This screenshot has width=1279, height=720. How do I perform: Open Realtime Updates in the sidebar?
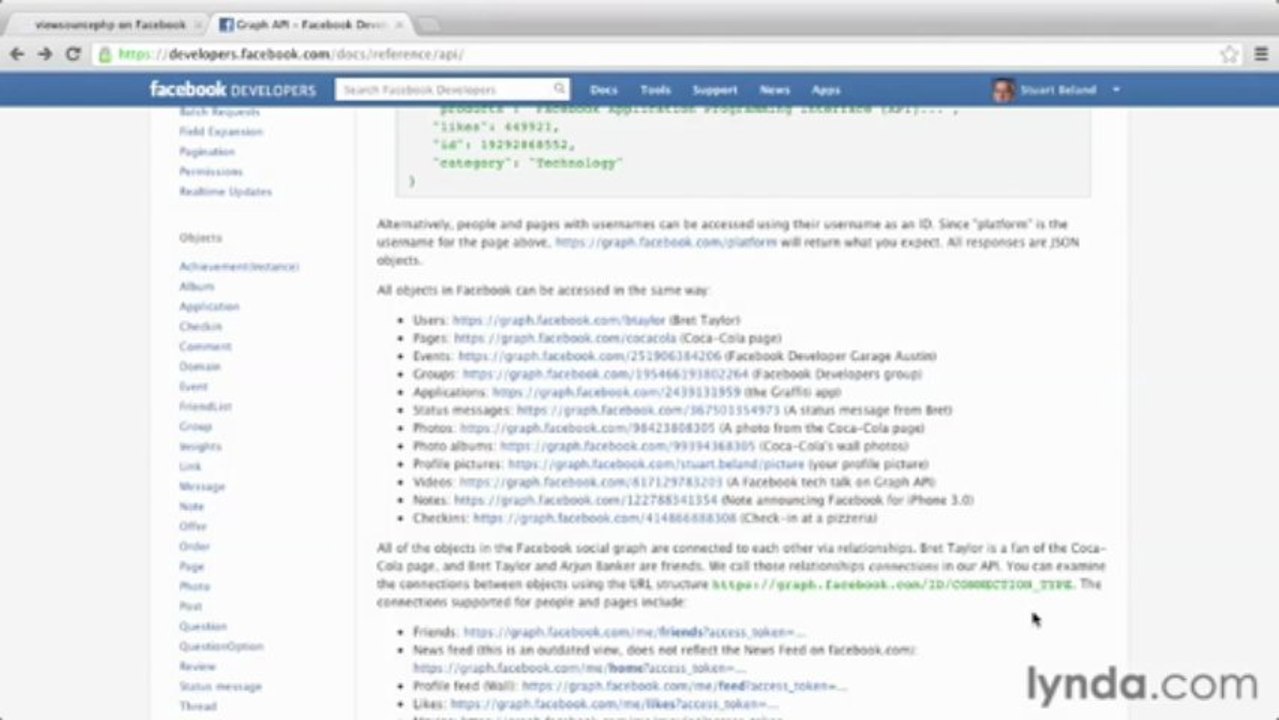click(x=225, y=192)
